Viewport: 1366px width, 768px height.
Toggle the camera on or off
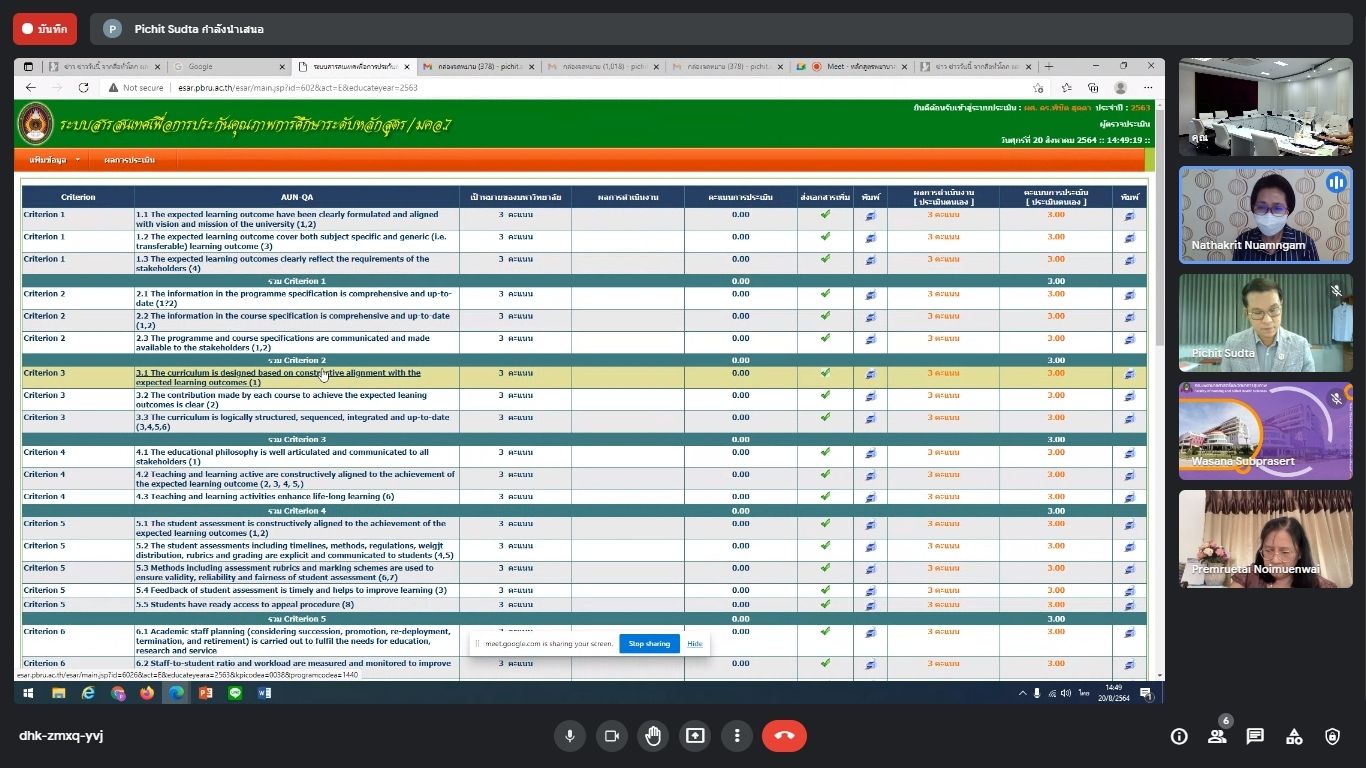611,736
